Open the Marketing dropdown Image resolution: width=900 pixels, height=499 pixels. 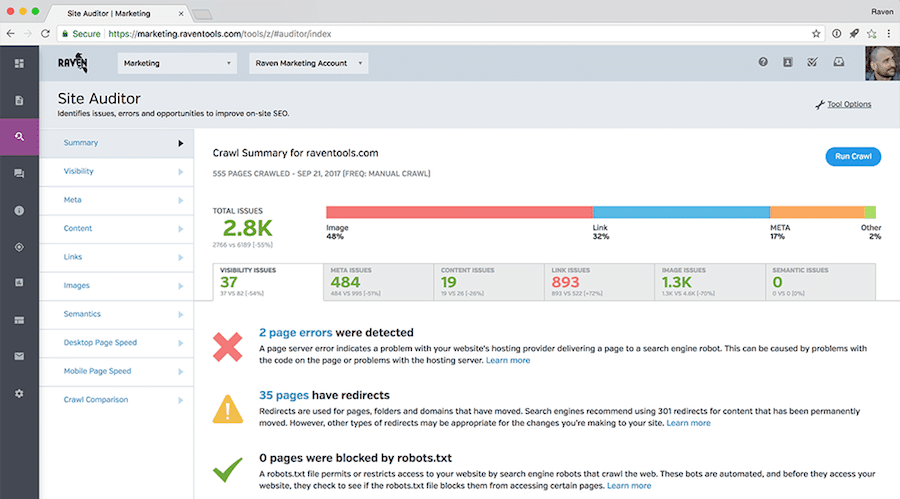(x=177, y=63)
